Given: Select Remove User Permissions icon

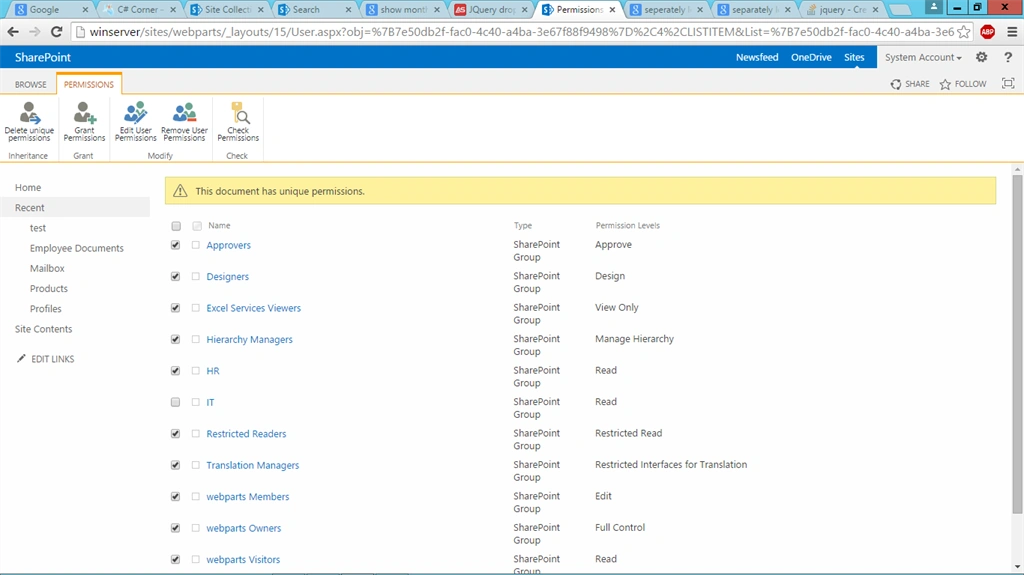Looking at the screenshot, I should click(184, 122).
